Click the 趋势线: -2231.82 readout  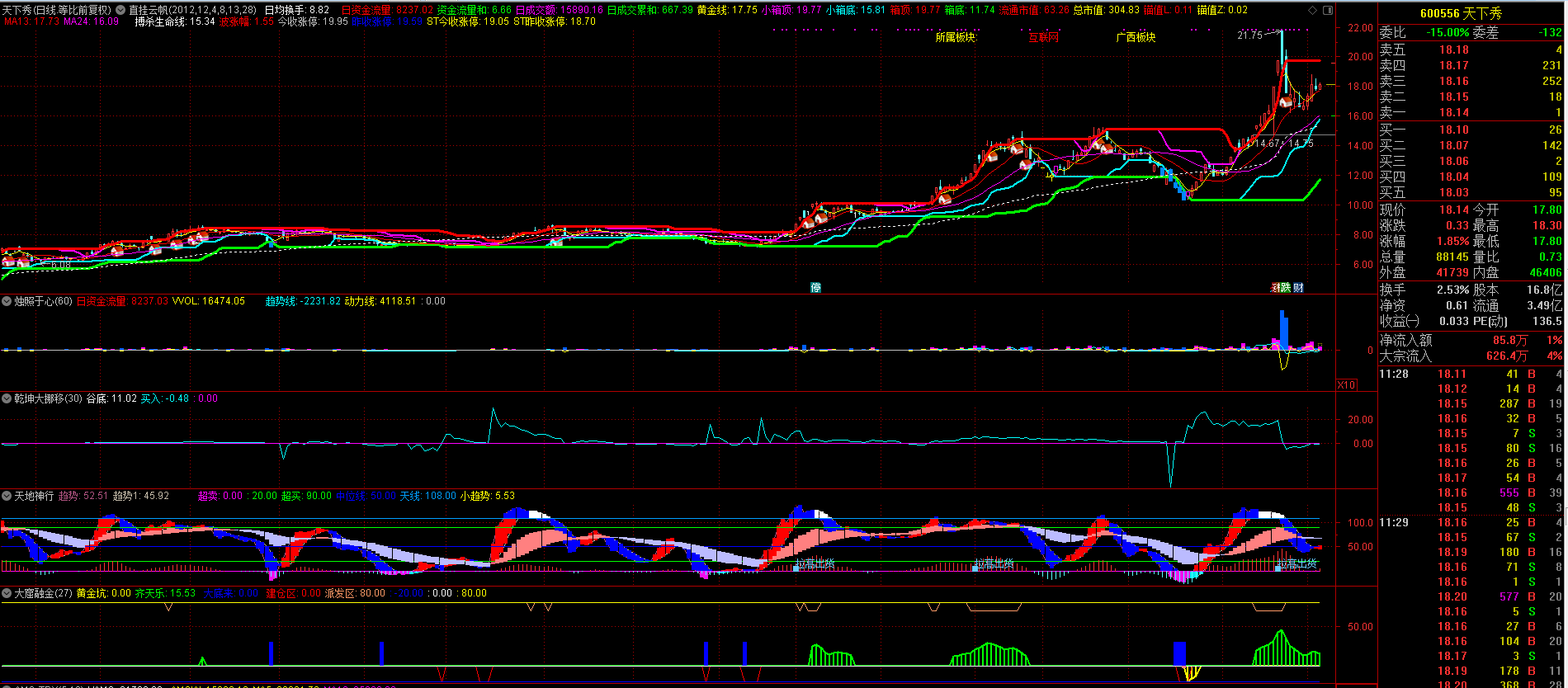(303, 301)
